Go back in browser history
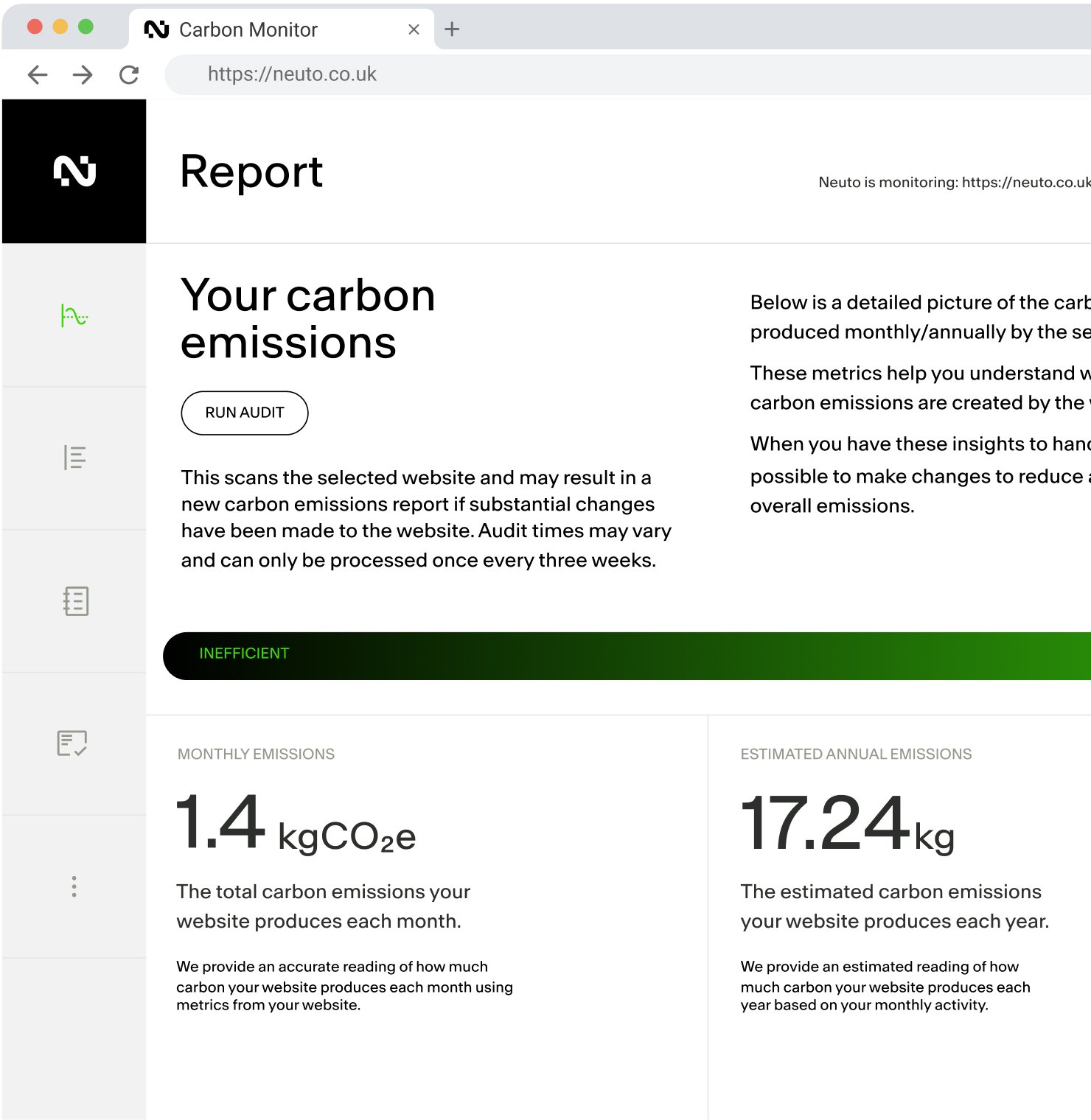Screen dimensions: 1091x1120 pos(38,74)
